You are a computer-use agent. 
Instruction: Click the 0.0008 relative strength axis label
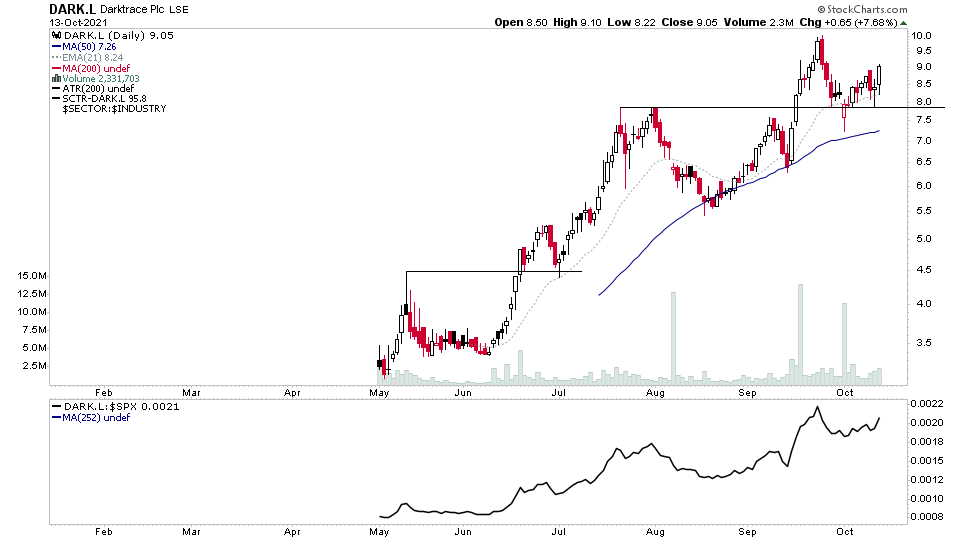[x=927, y=517]
